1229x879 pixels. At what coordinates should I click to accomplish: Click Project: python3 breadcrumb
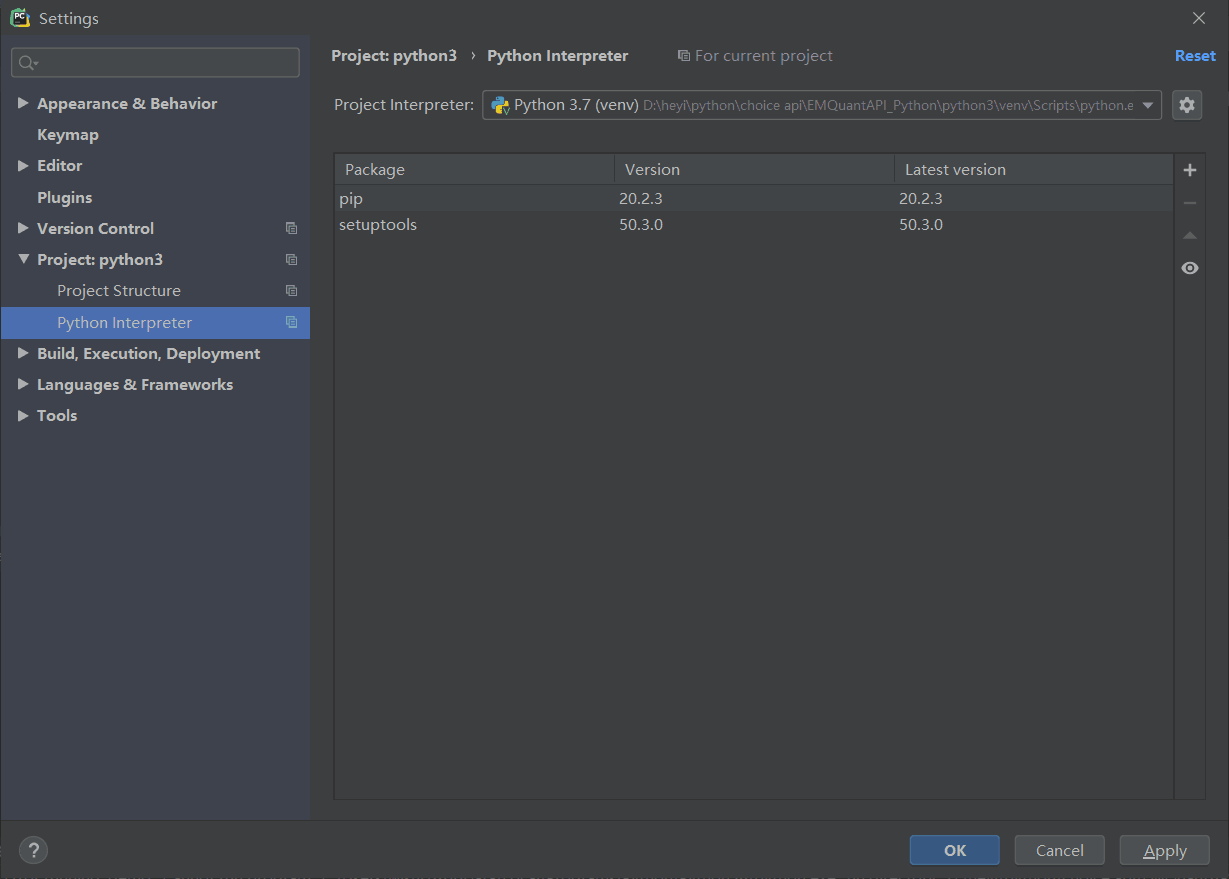394,56
